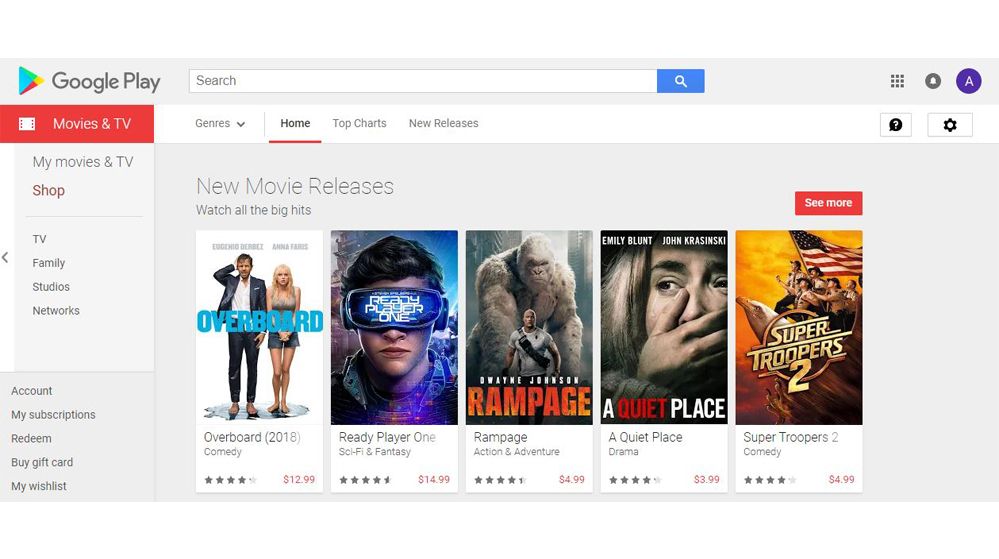Screen dimensions: 999x559
Task: Click the See more button
Action: coord(828,203)
